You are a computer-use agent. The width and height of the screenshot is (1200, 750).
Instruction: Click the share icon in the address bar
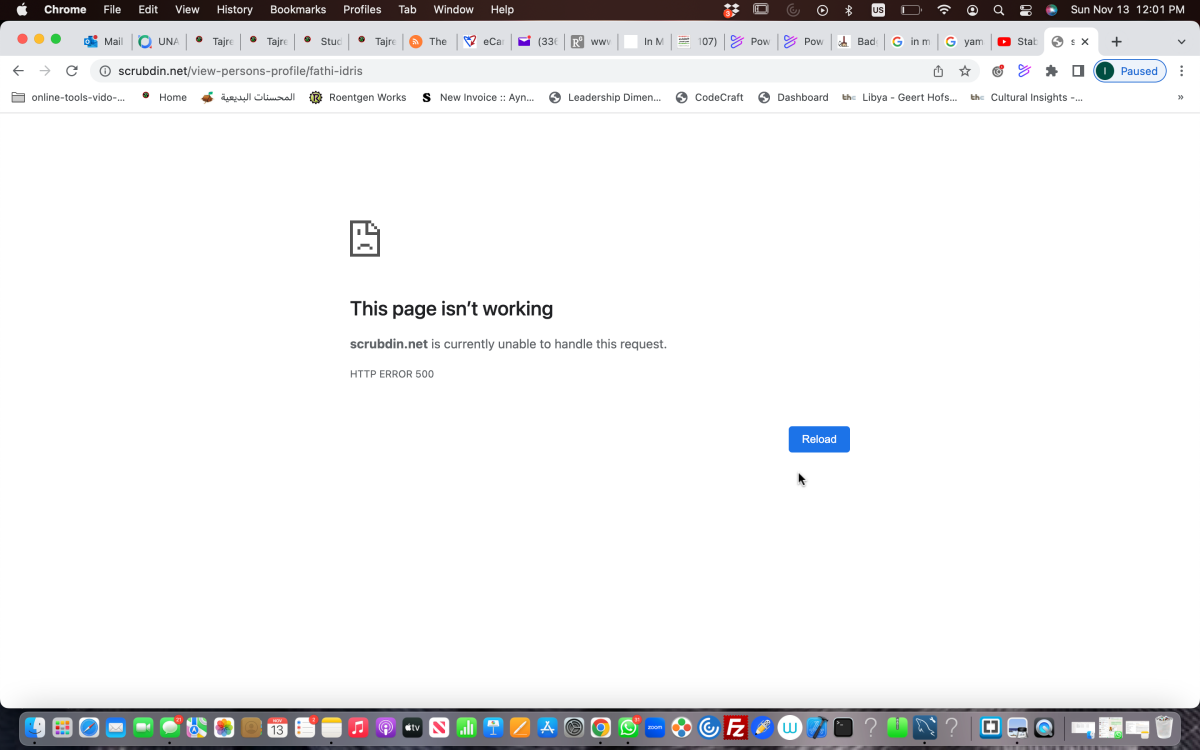tap(938, 71)
